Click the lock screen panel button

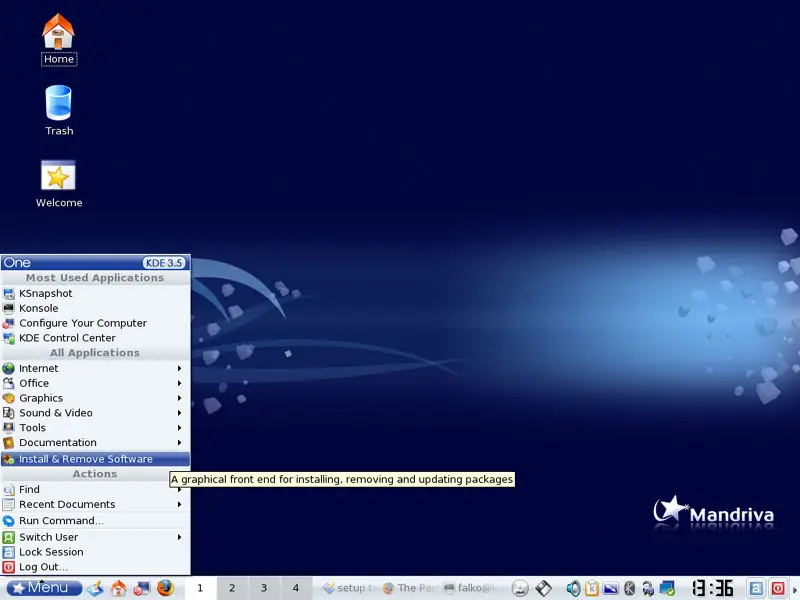756,588
